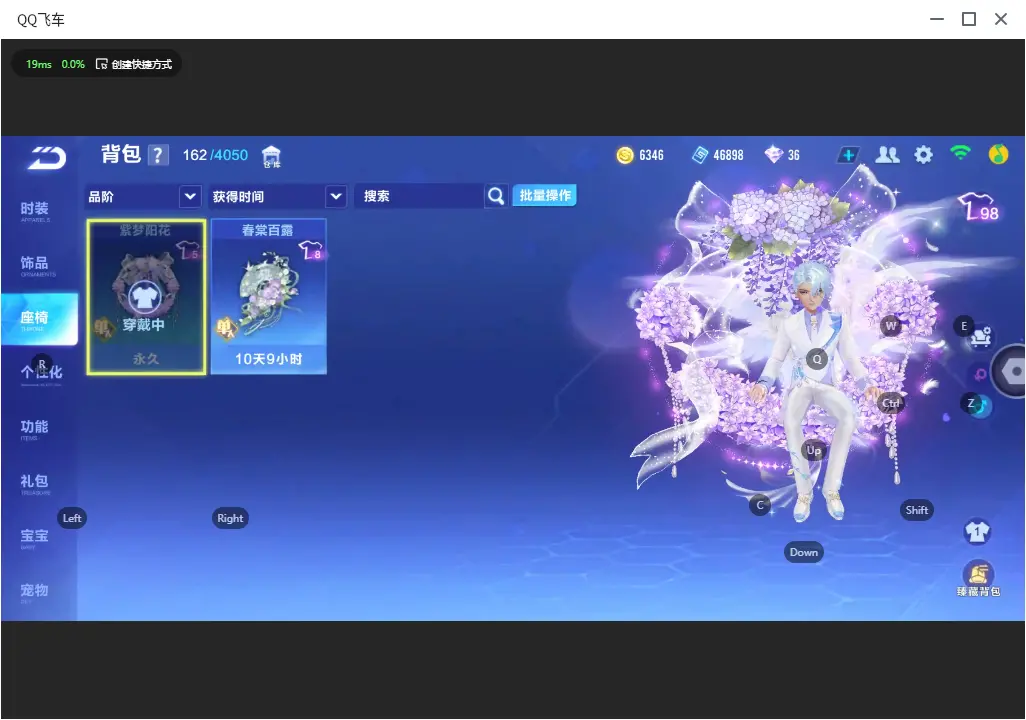Click the 19ms latency readout
The height and width of the screenshot is (720, 1026).
39,64
